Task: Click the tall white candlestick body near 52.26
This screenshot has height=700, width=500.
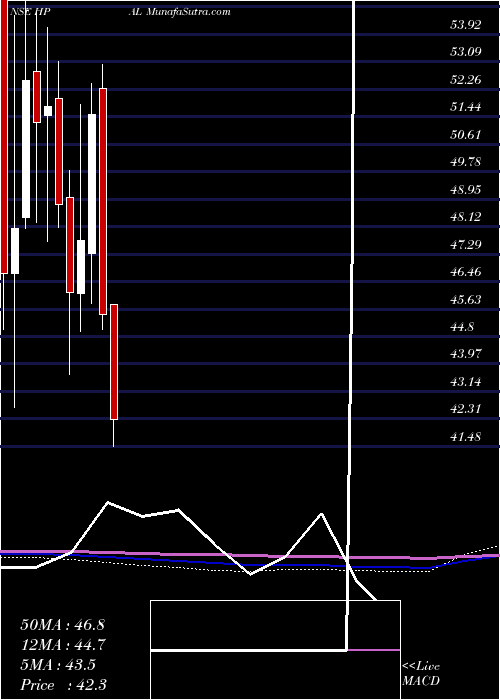Action: click(x=26, y=149)
